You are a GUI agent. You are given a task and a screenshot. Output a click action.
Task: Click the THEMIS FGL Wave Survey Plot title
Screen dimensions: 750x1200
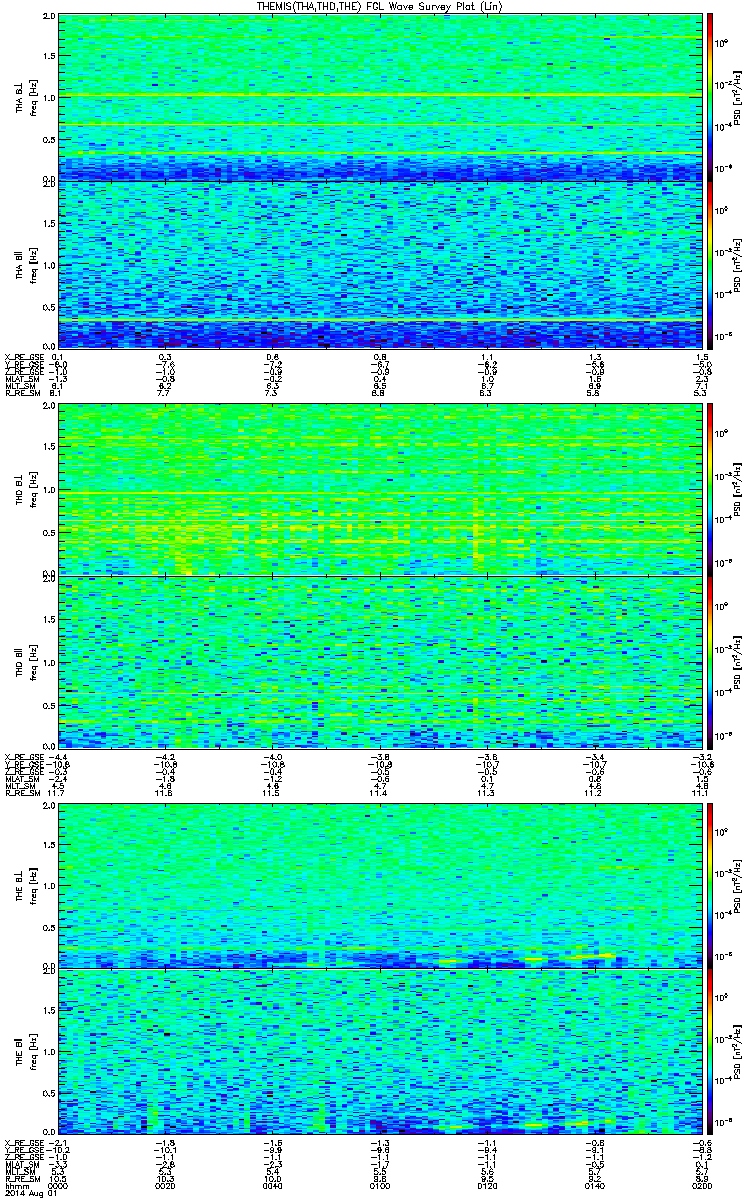coord(378,6)
